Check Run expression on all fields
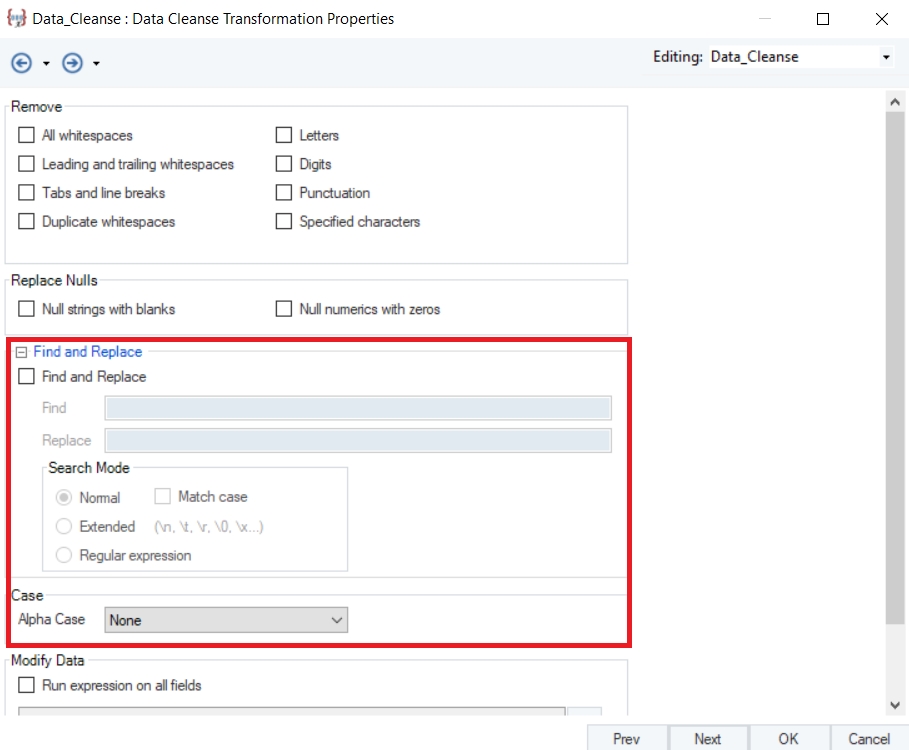 coord(27,685)
